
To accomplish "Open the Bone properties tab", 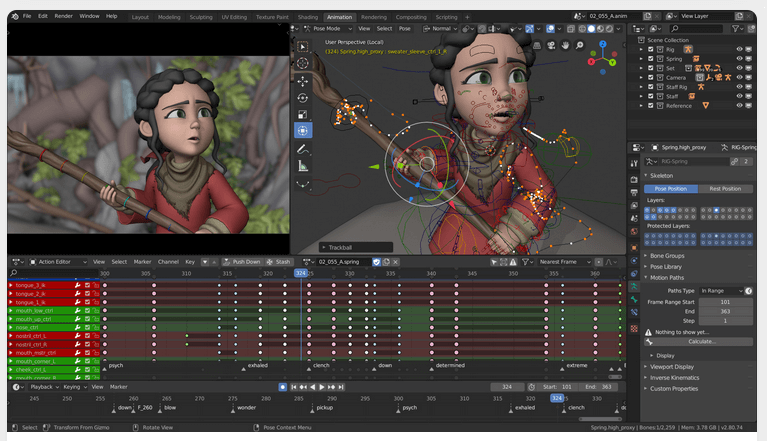I will click(x=634, y=299).
